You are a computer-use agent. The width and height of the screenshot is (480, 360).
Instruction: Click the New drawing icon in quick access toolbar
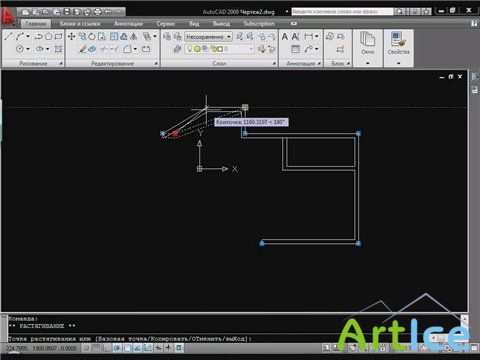[x=26, y=12]
